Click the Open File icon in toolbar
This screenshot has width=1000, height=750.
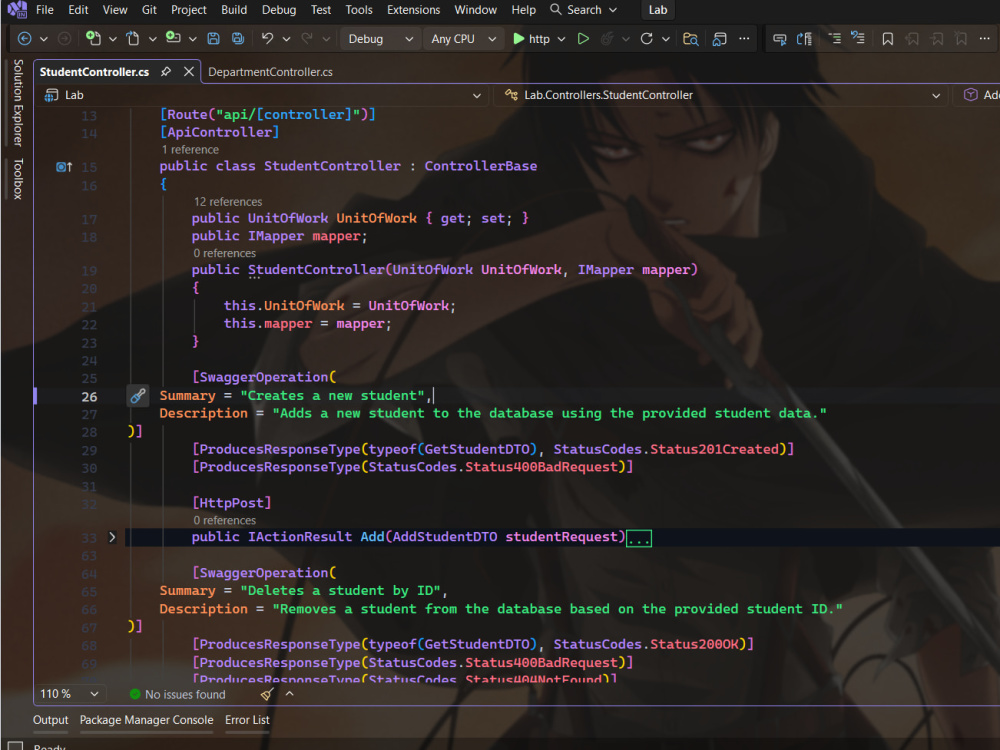[x=133, y=39]
